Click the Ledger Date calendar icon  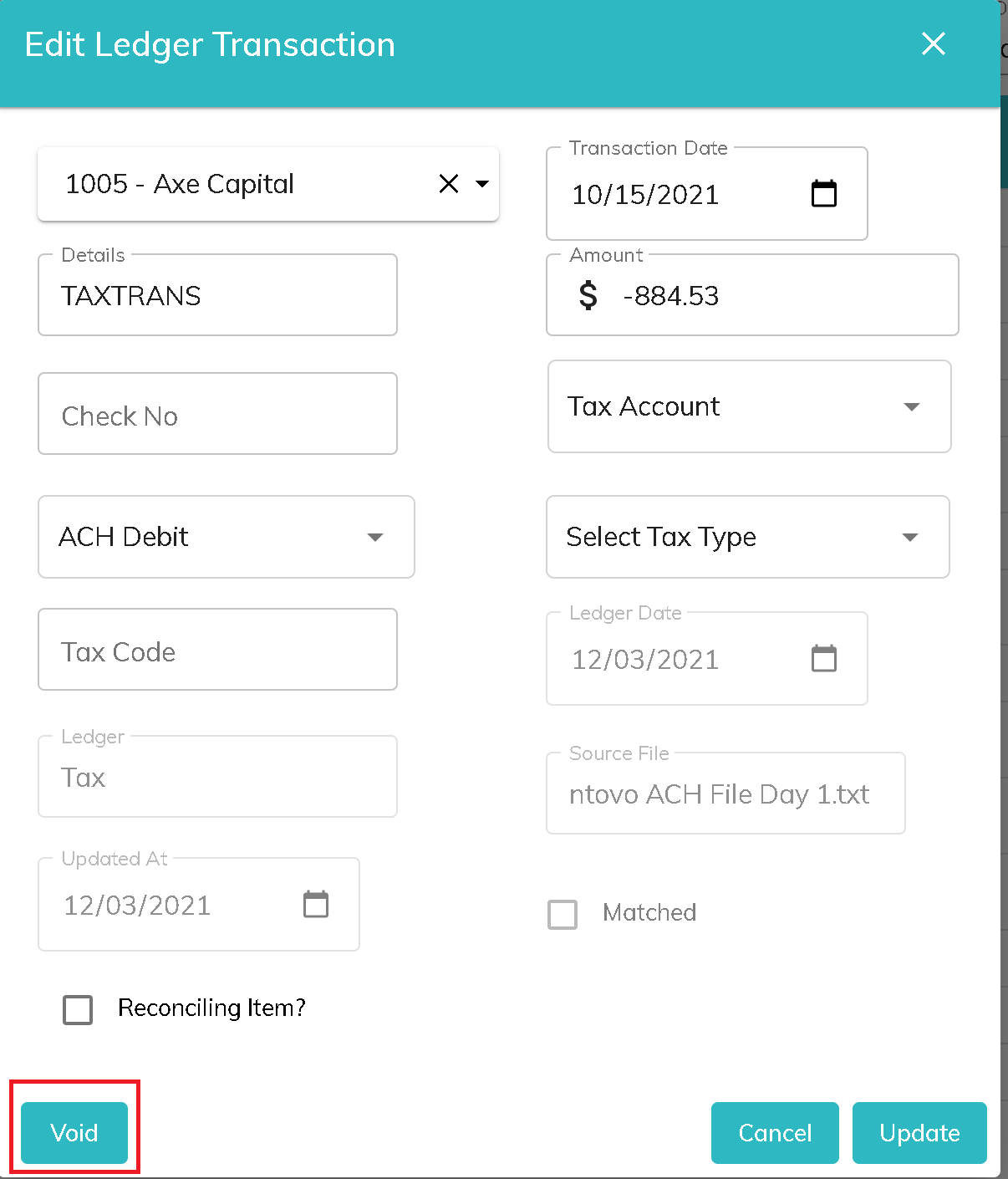823,659
